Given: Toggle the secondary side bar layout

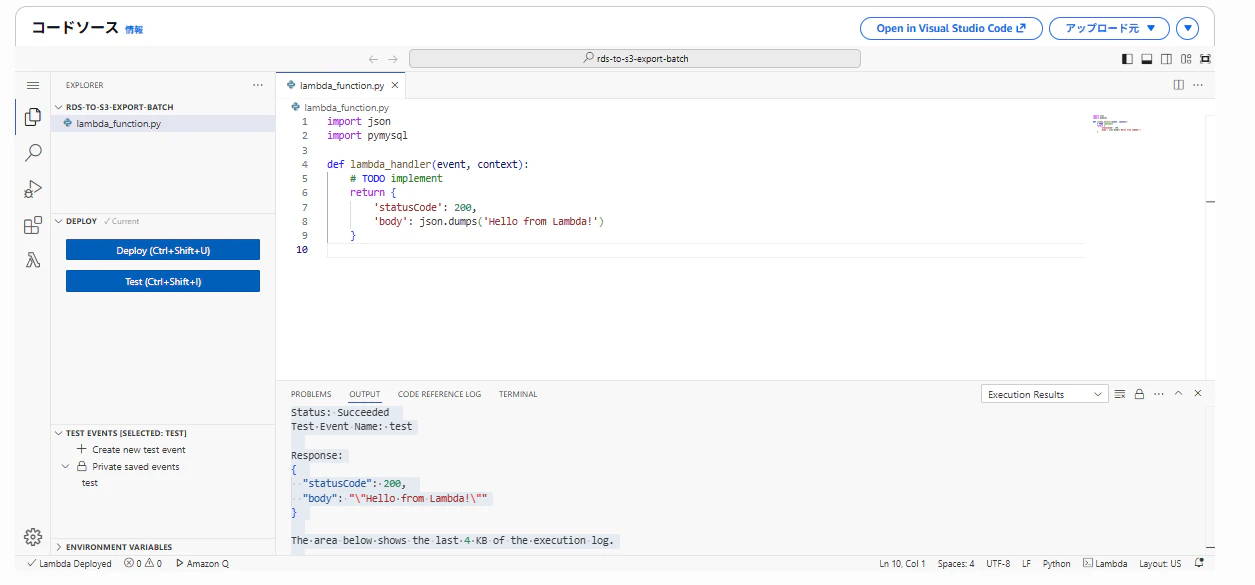Looking at the screenshot, I should click(1167, 59).
